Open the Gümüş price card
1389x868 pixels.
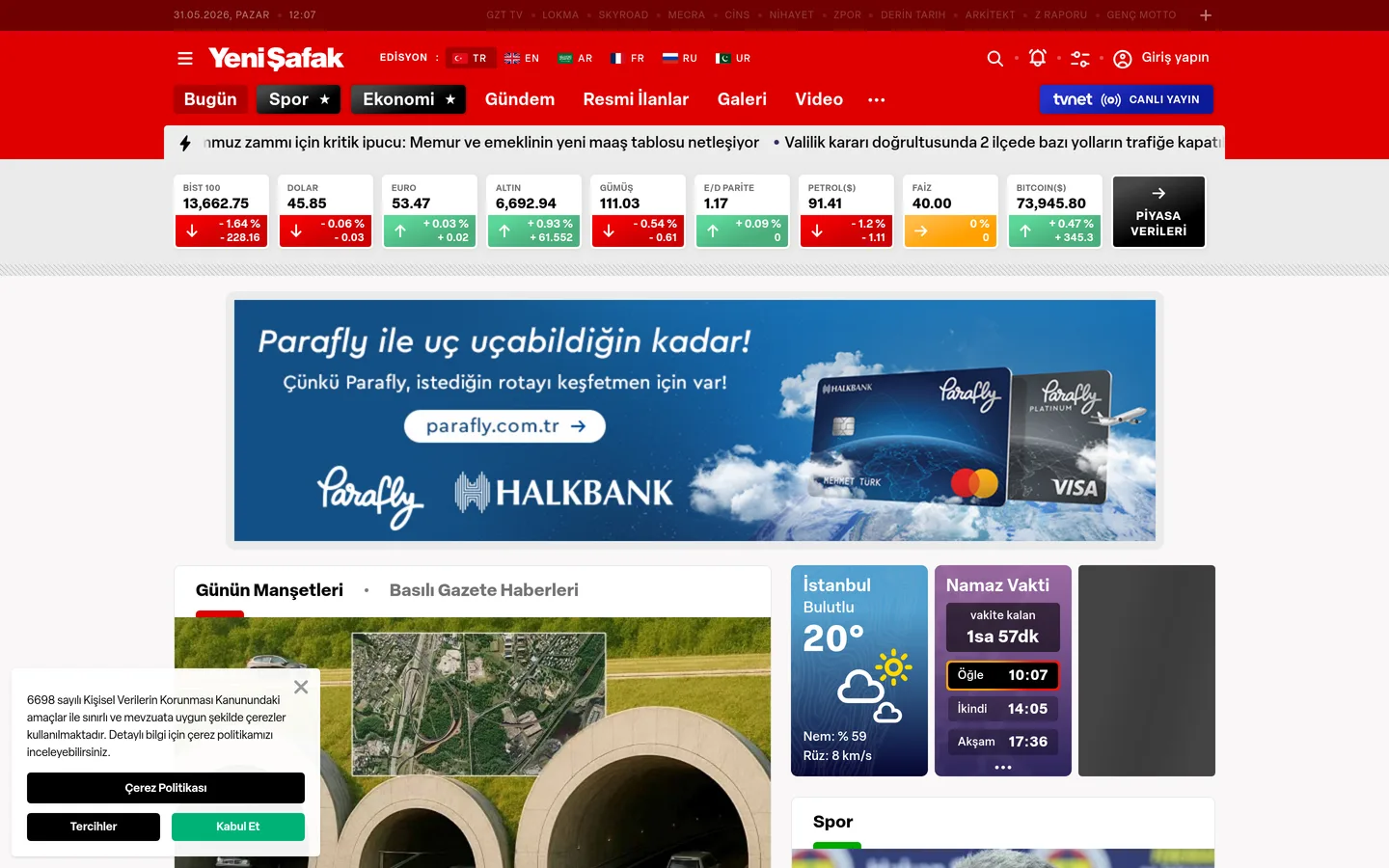click(x=638, y=211)
